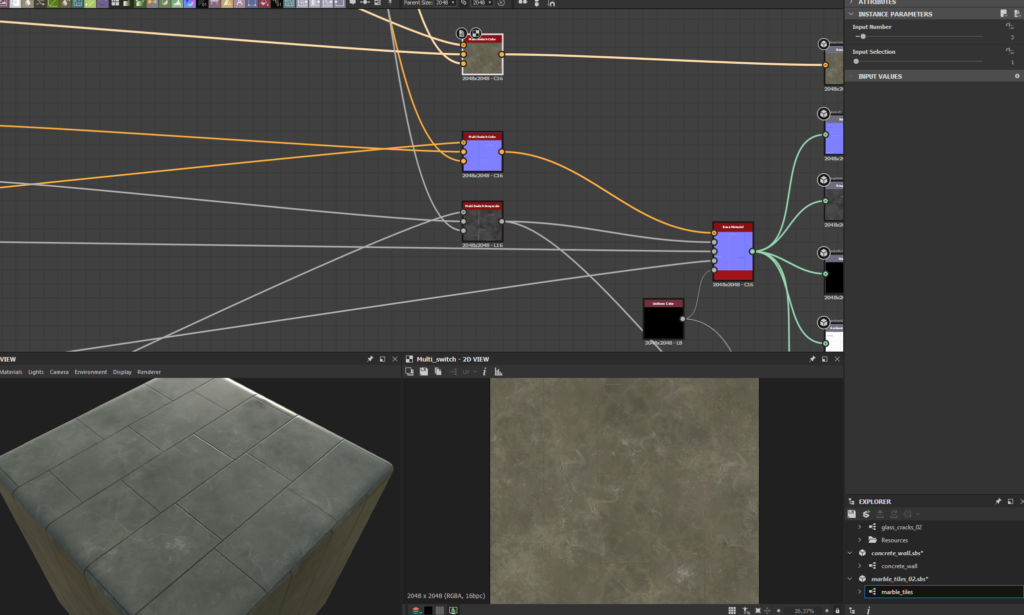Viewport: 1024px width, 615px height.
Task: Close the 3D view panel
Action: click(x=394, y=359)
